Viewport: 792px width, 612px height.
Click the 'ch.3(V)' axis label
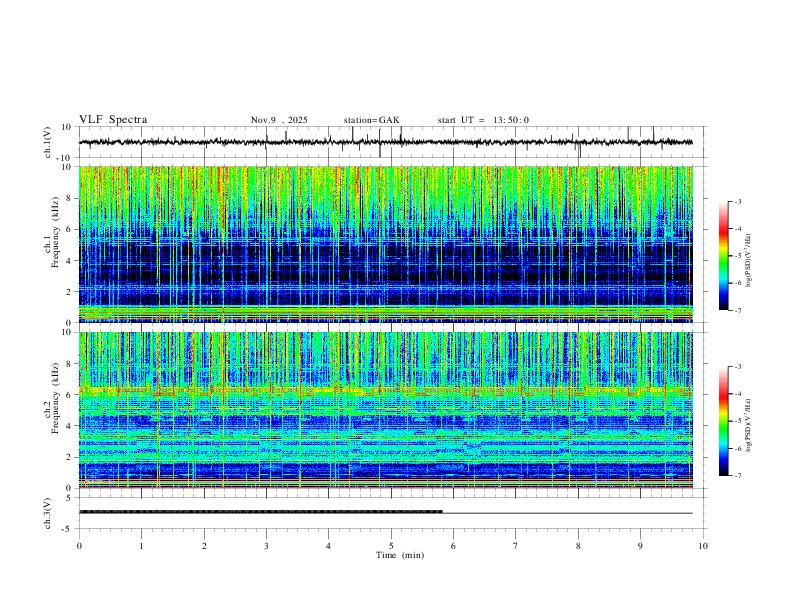pos(48,514)
